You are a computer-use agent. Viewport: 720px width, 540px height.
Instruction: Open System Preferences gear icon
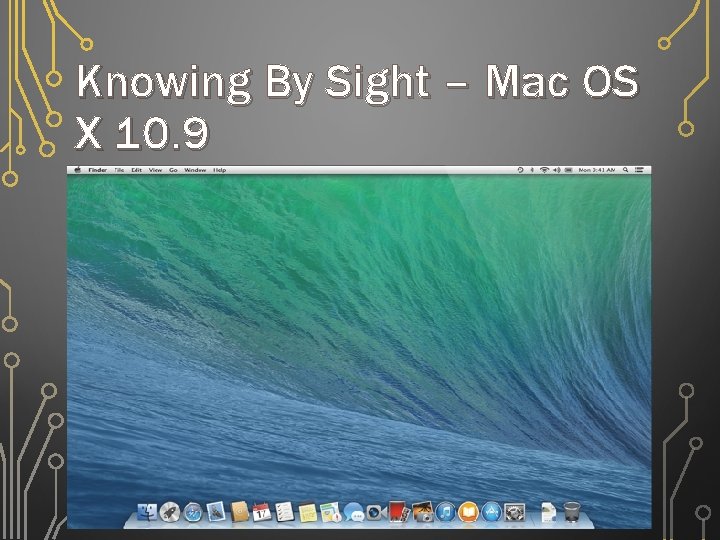point(514,512)
